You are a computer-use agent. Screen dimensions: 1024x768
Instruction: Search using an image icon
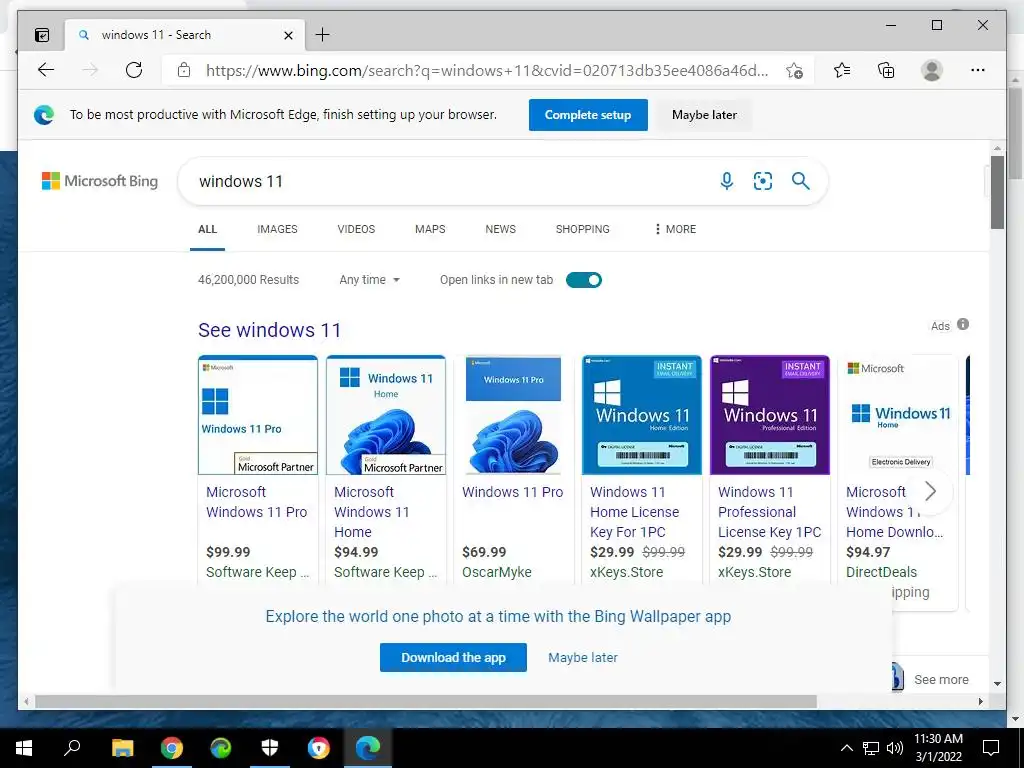coord(763,181)
